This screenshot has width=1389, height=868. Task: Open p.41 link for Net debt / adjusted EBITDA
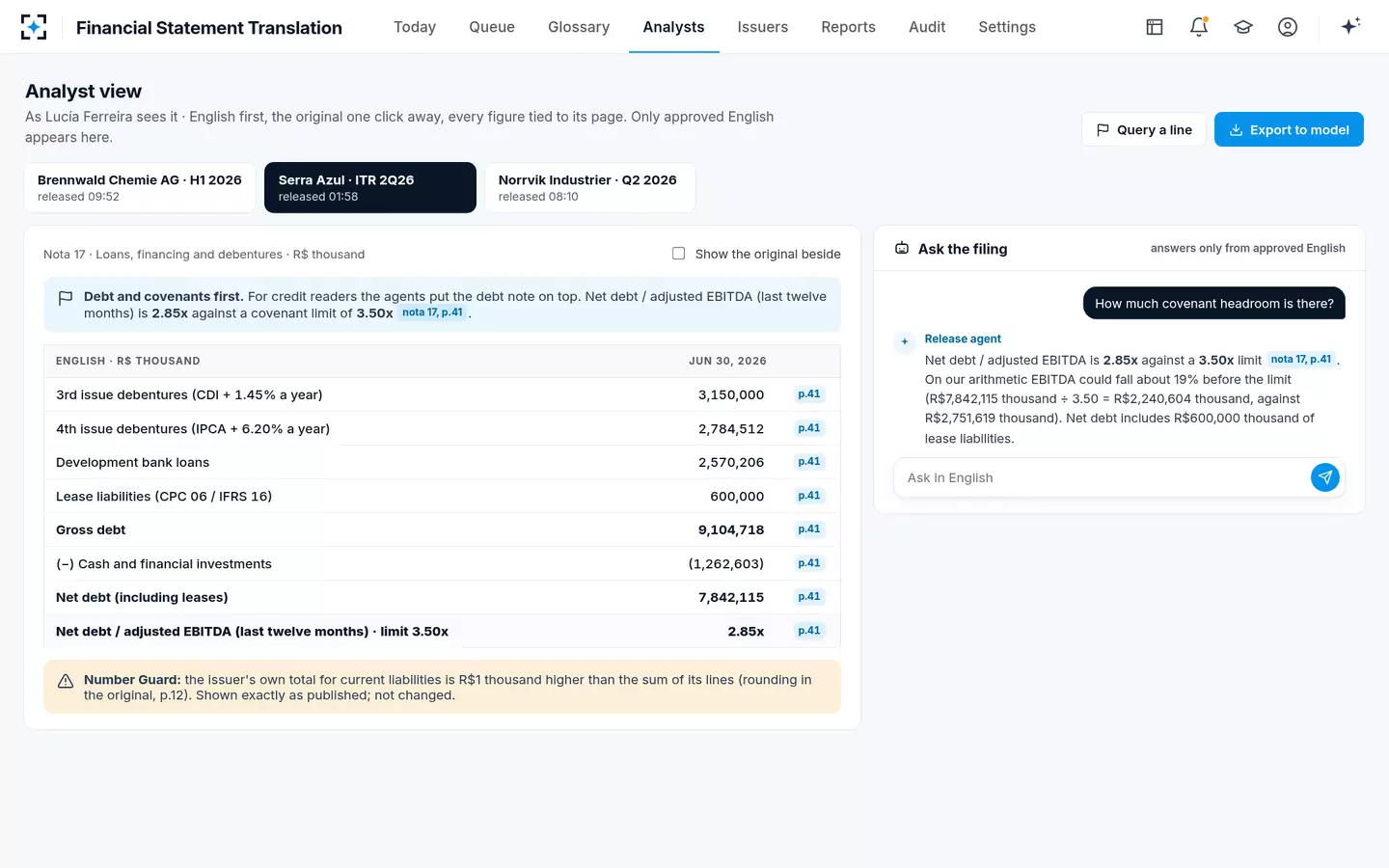pyautogui.click(x=809, y=631)
